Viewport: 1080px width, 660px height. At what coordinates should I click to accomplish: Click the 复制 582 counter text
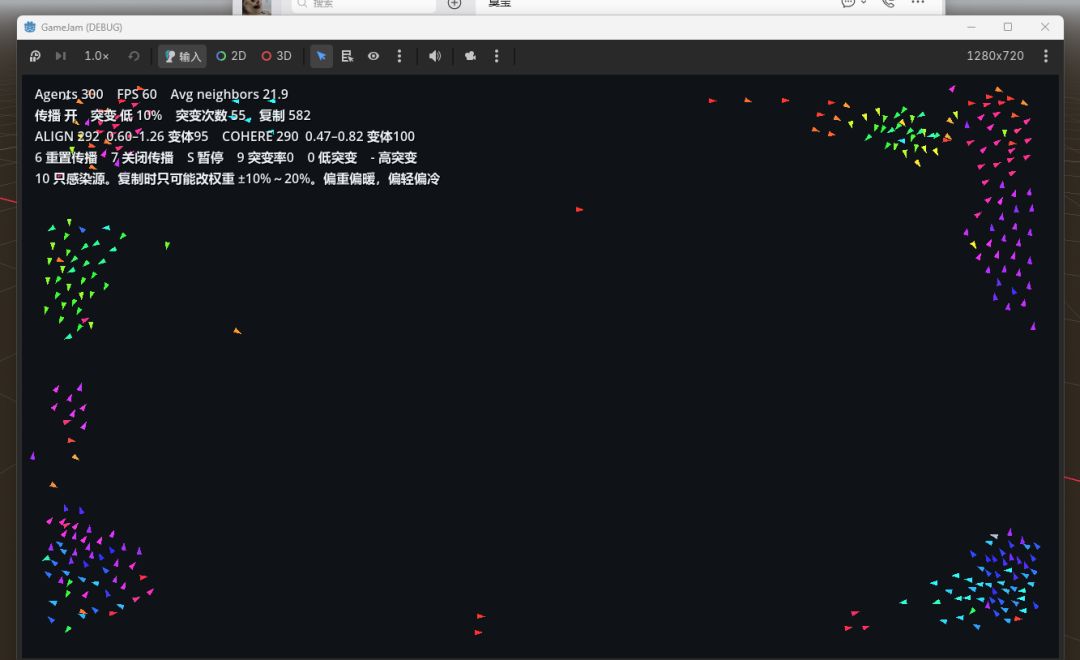(284, 115)
